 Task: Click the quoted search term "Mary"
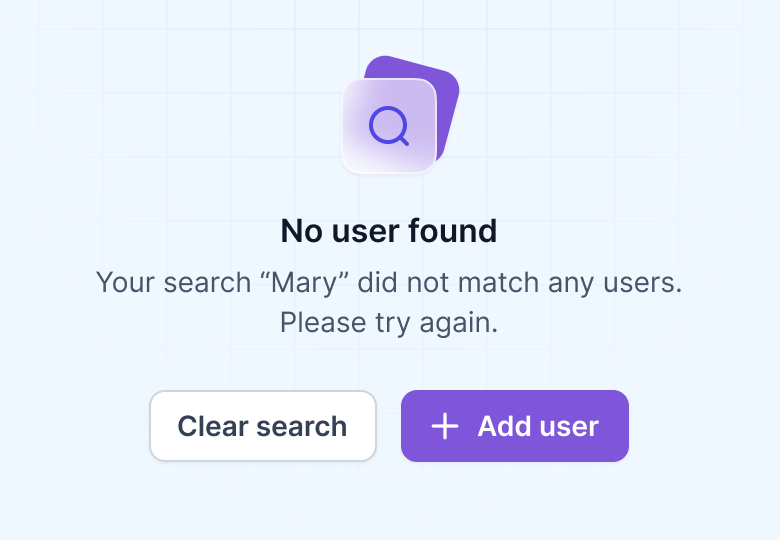(x=307, y=283)
